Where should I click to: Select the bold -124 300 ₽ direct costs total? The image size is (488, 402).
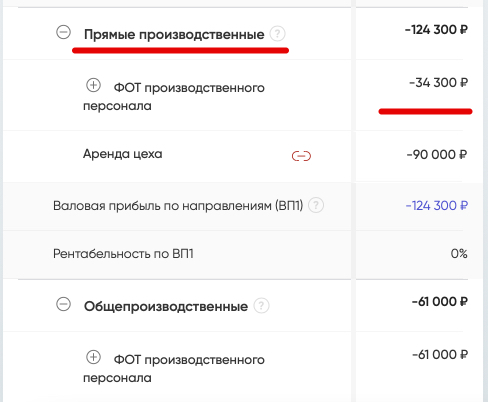tap(436, 30)
